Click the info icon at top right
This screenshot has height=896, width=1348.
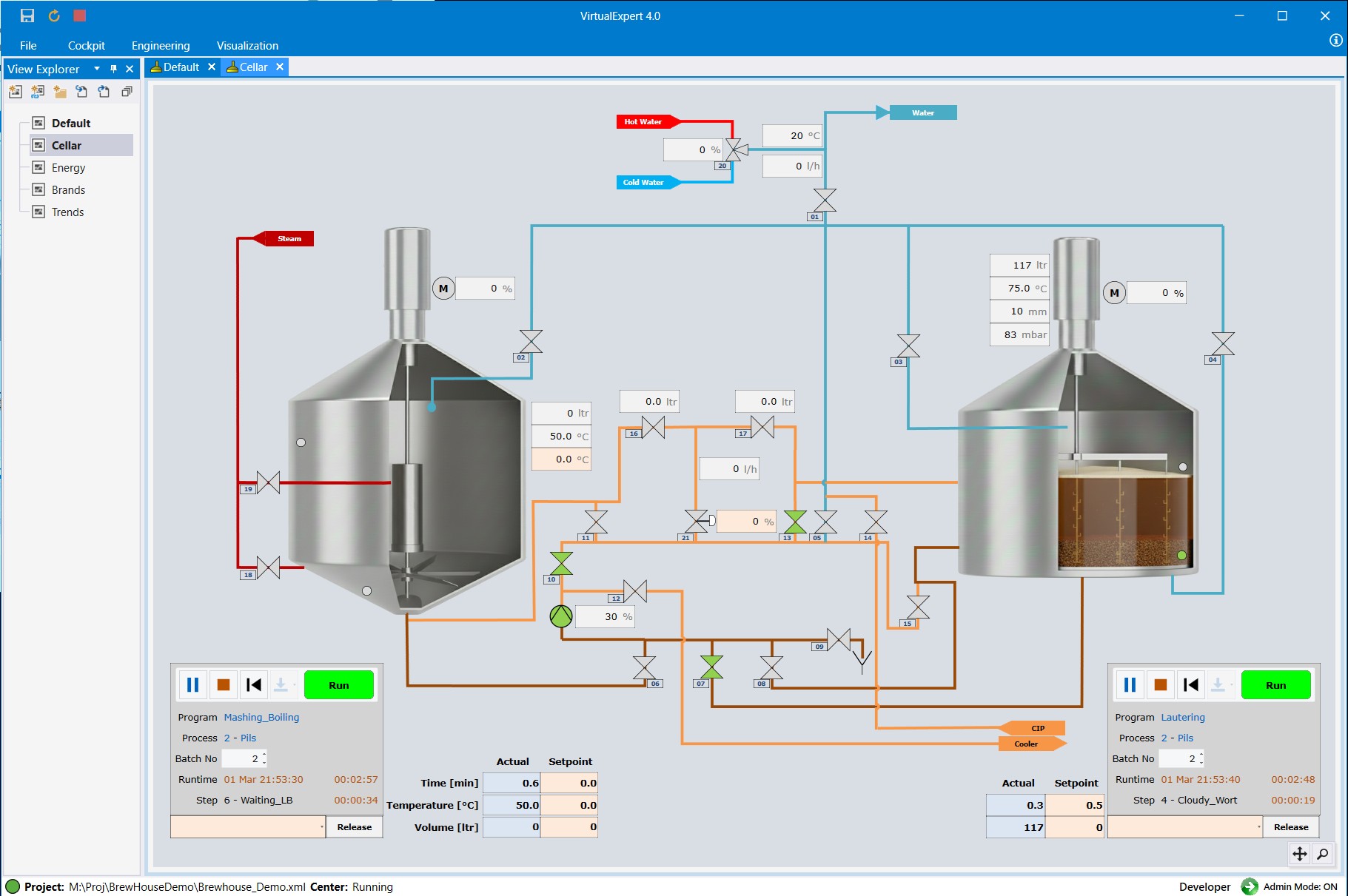1335,41
